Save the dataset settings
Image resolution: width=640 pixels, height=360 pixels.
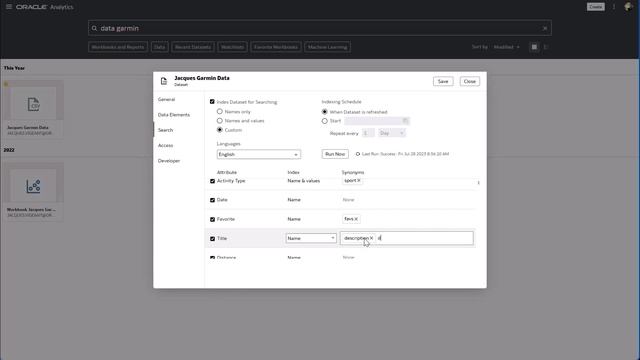pos(443,81)
